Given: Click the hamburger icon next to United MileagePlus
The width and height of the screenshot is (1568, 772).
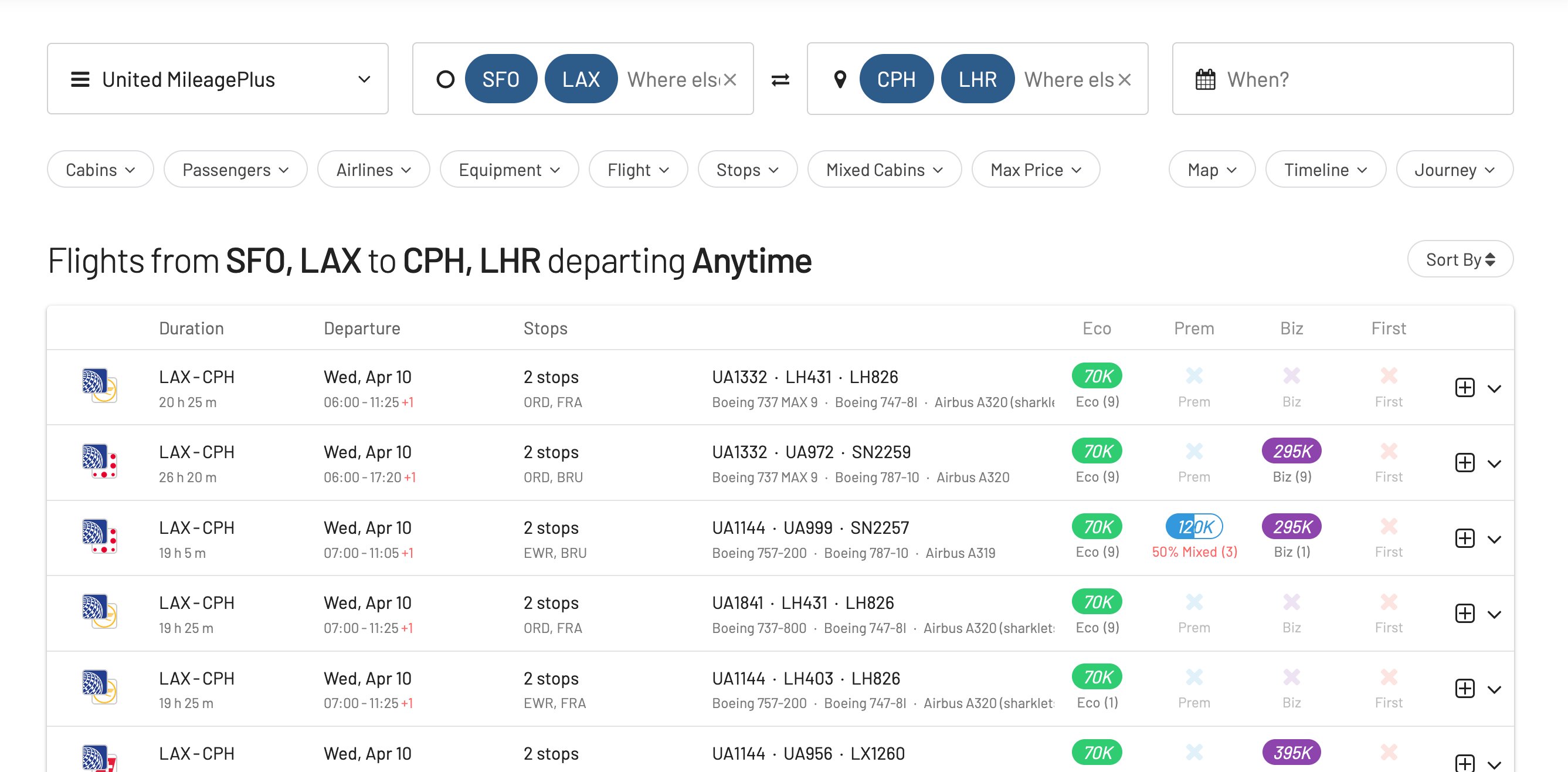Looking at the screenshot, I should (x=79, y=79).
